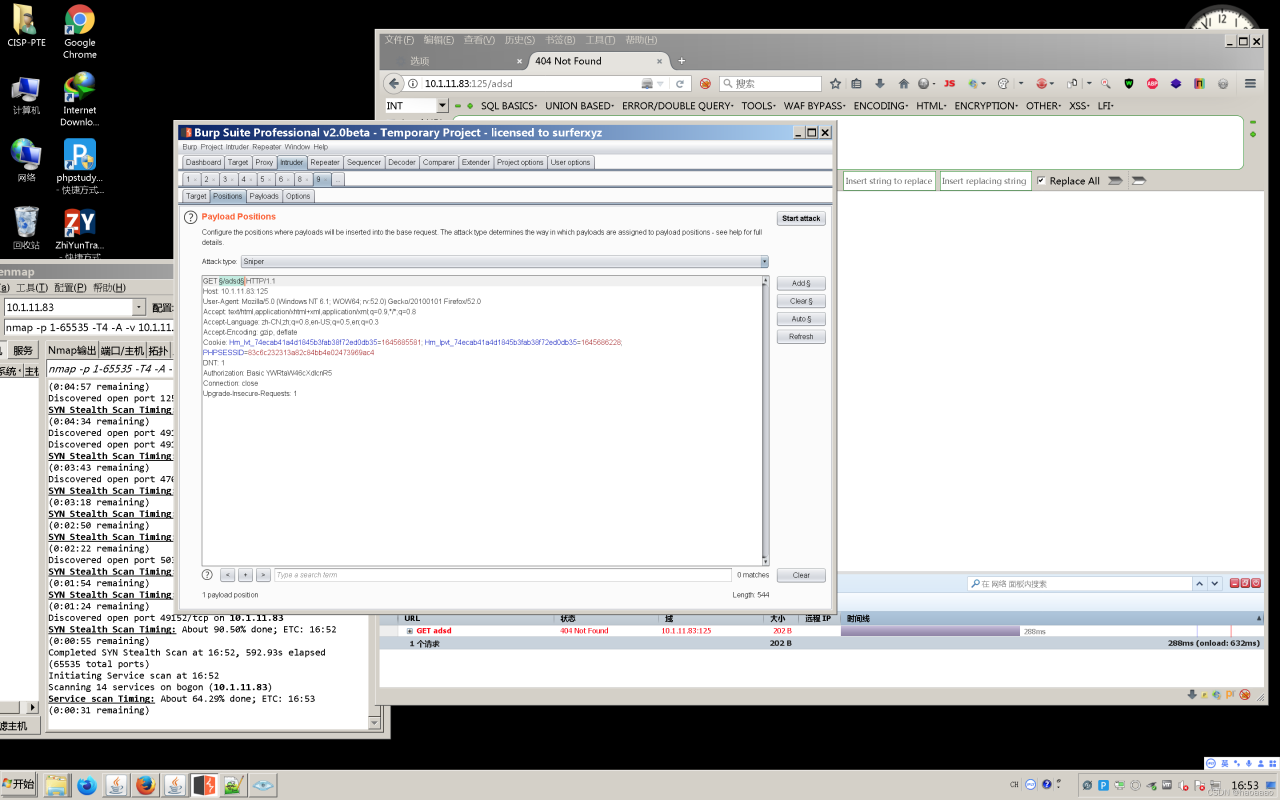Click network timeline bar for adsd
The image size is (1280, 800).
(930, 631)
